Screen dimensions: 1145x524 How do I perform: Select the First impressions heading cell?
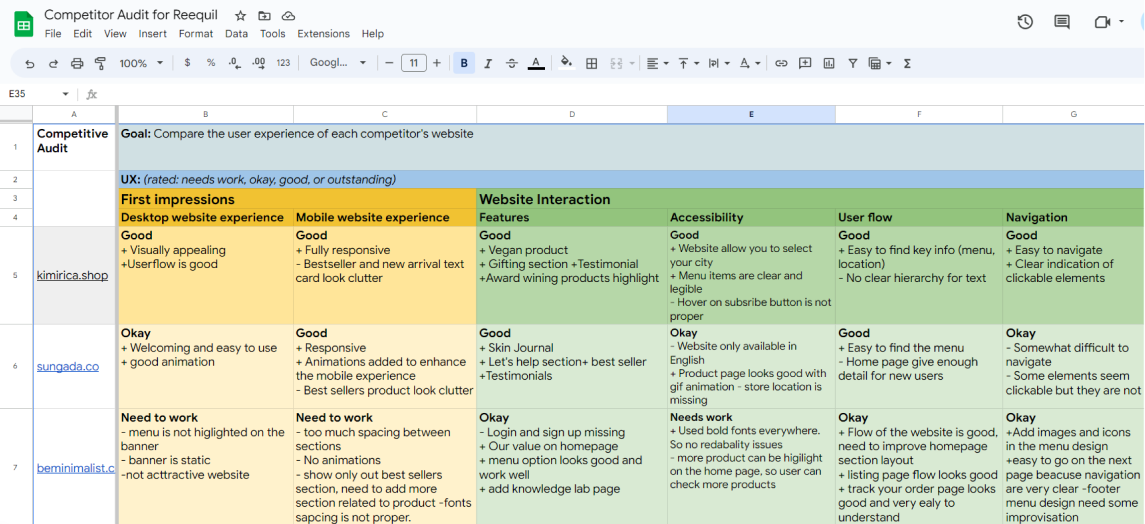click(x=297, y=199)
